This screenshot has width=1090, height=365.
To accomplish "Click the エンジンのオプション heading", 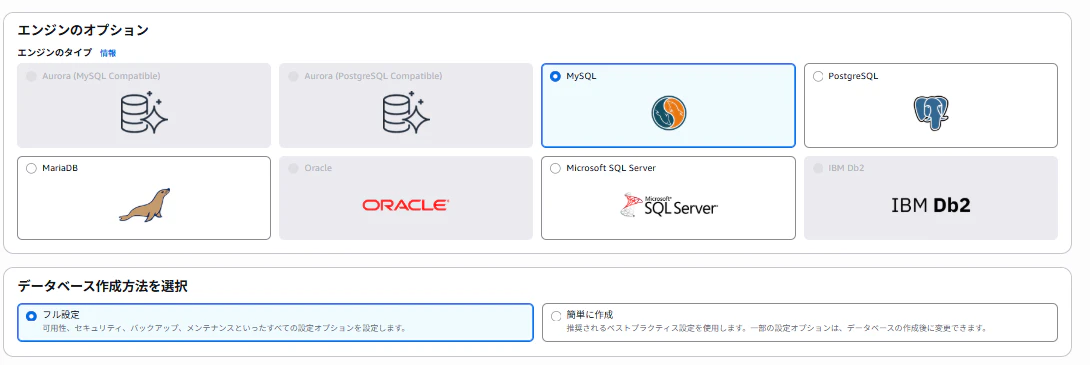I will point(83,30).
